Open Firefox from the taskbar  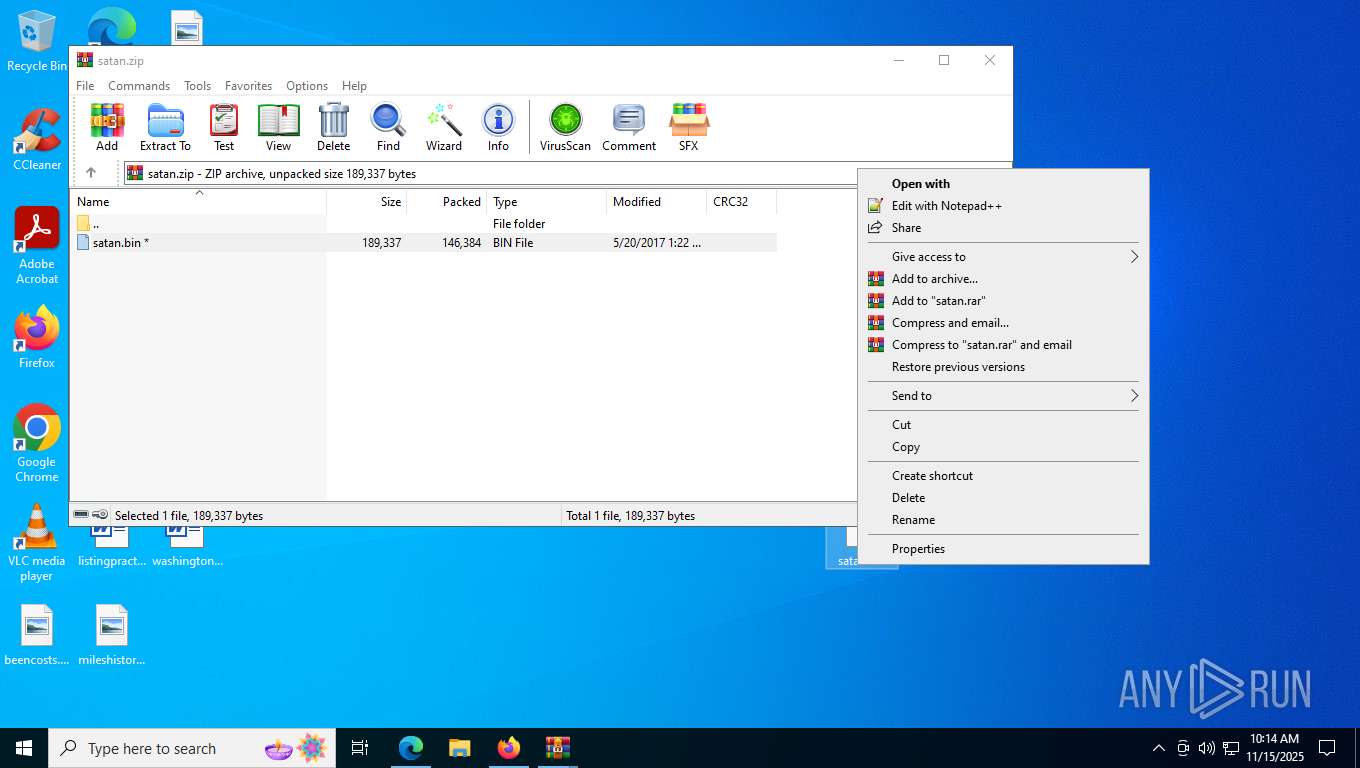coord(509,748)
